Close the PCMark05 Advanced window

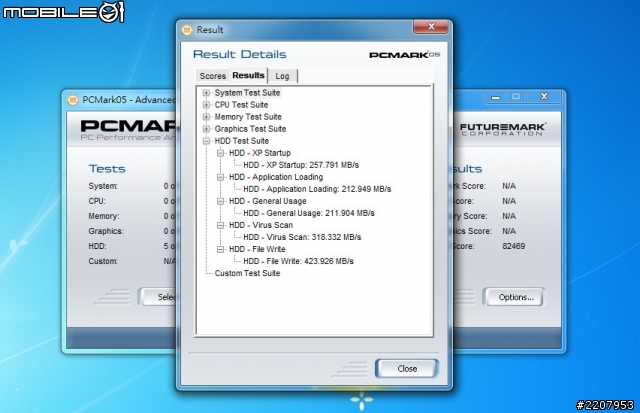[544, 97]
